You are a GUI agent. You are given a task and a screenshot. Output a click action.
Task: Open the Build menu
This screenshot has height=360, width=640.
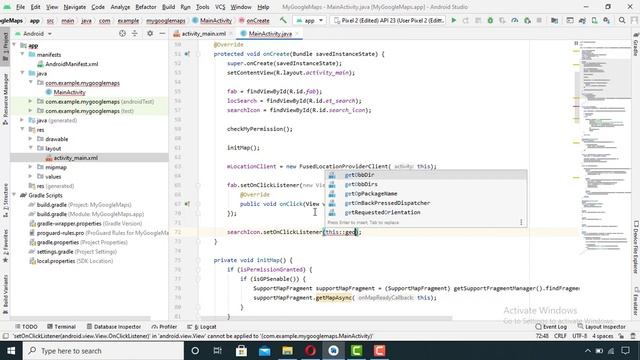click(x=168, y=7)
